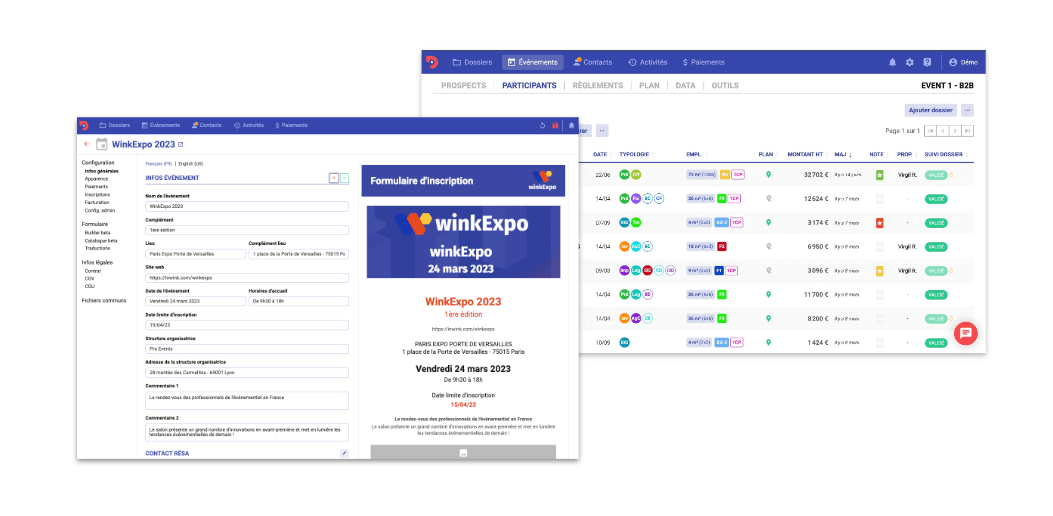1053x516 pixels.
Task: Click the Site web input field
Action: 247,277
